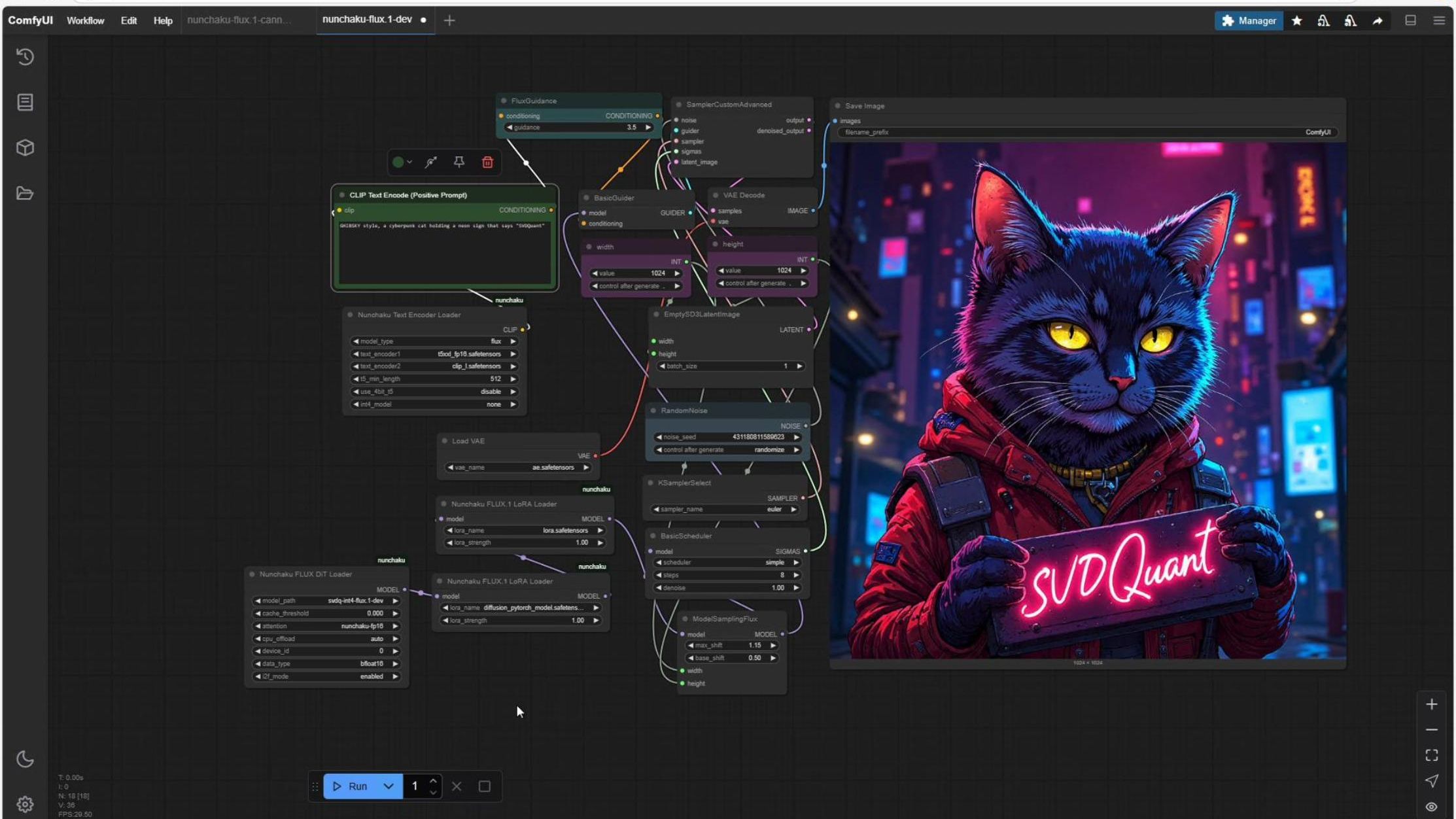Image resolution: width=1456 pixels, height=819 pixels.
Task: Open the Run button dropdown chevron
Action: [x=389, y=786]
